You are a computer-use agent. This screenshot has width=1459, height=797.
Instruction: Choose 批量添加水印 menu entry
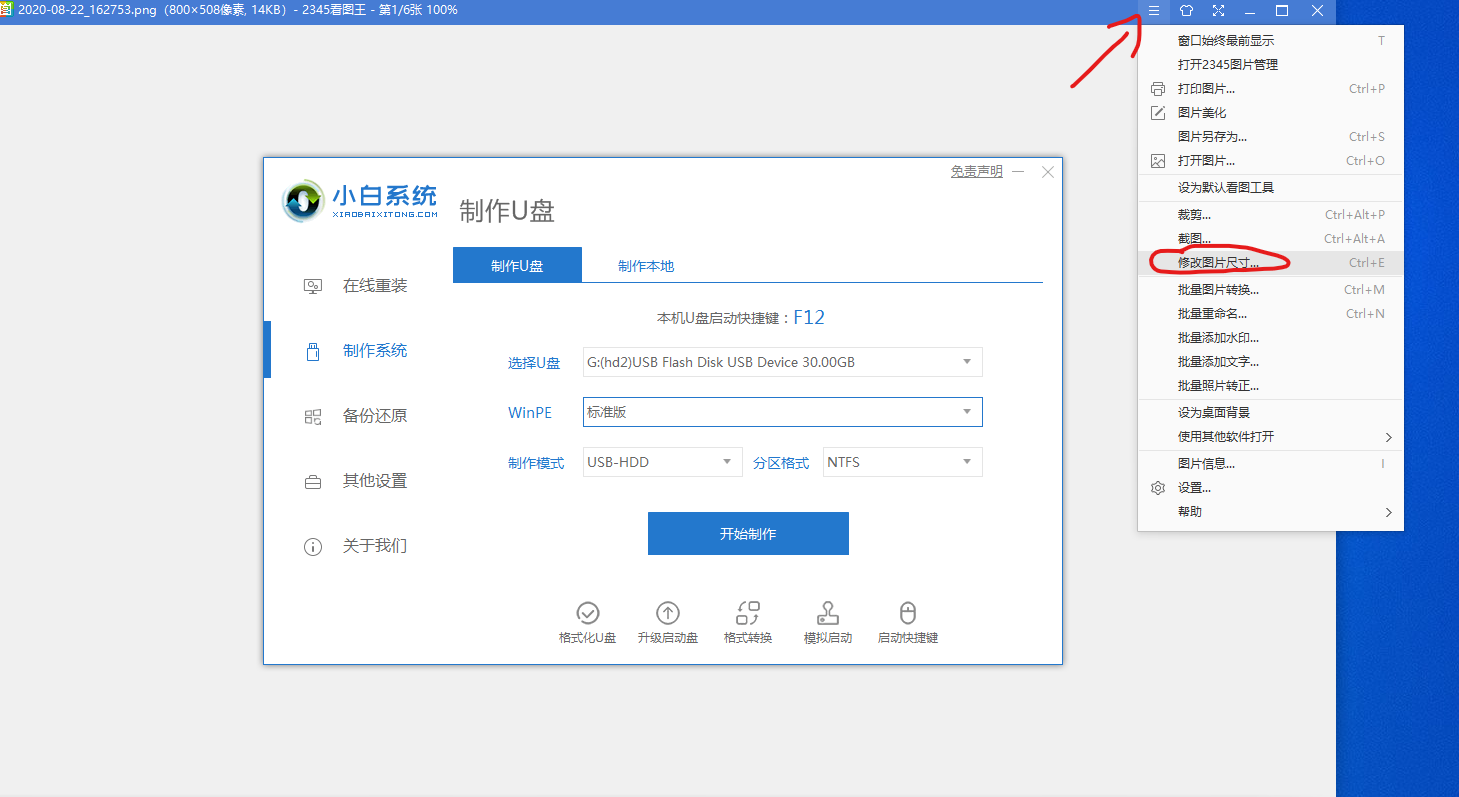(x=1218, y=338)
